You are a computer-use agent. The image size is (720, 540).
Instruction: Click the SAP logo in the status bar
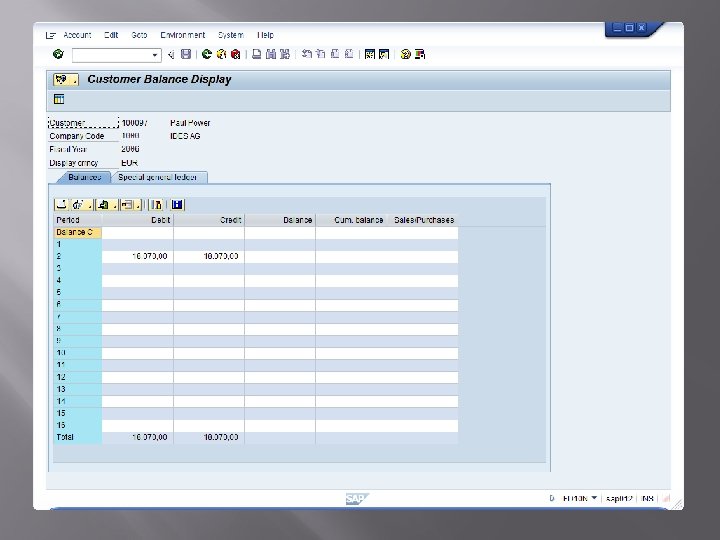pos(357,499)
